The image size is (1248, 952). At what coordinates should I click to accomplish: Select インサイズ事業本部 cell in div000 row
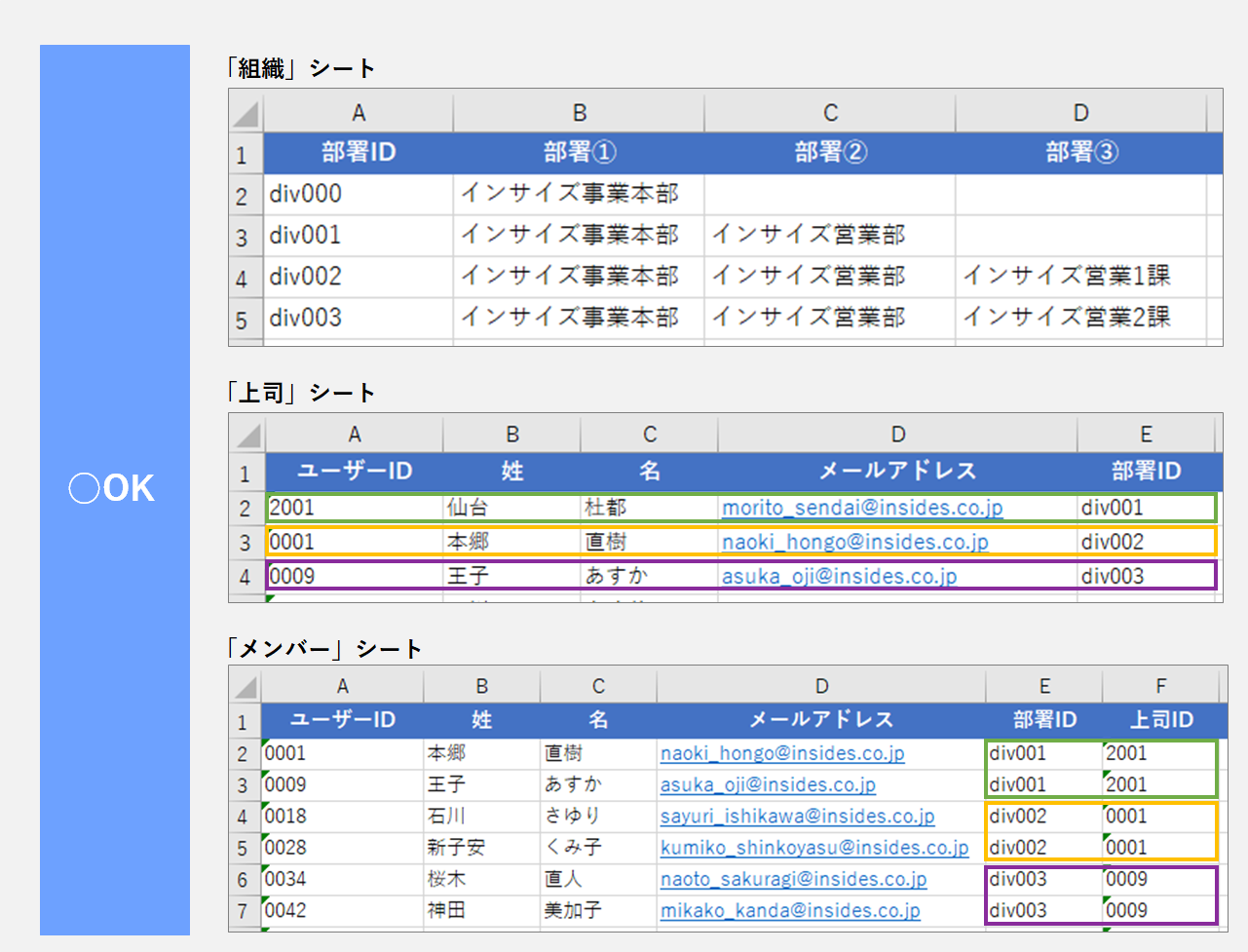coord(579,194)
